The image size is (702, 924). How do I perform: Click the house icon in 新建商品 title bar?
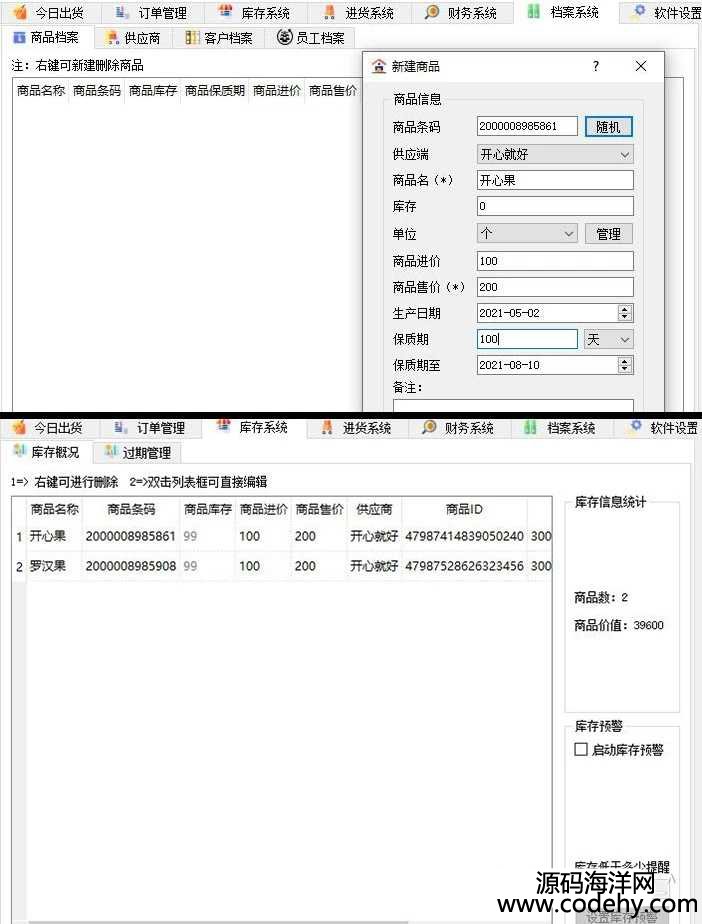click(379, 67)
